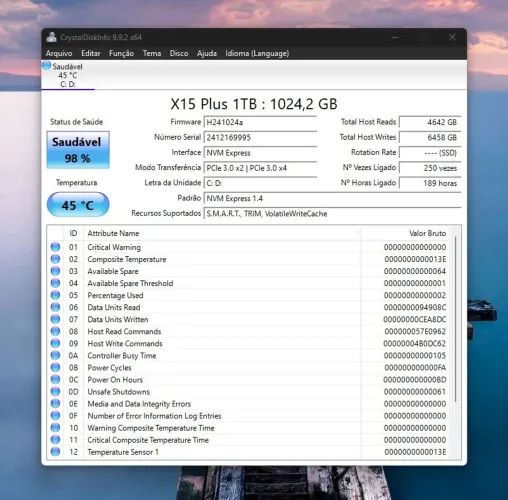Click the status orb for Data Units Written
Image resolution: width=508 pixels, height=500 pixels.
(55, 319)
